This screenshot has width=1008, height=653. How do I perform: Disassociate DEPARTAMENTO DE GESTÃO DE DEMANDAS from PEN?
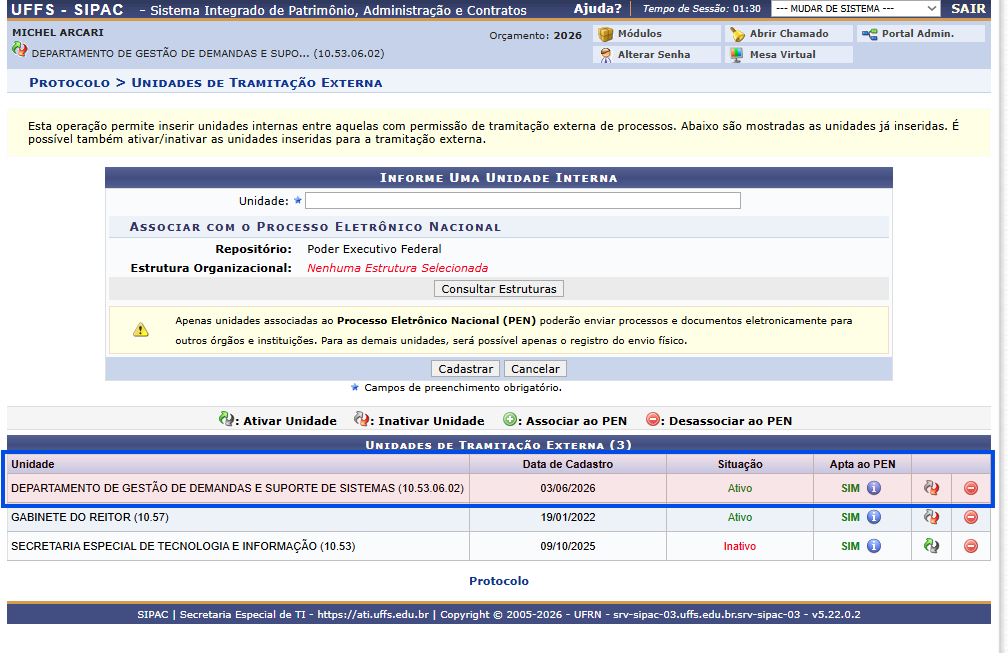pos(971,488)
